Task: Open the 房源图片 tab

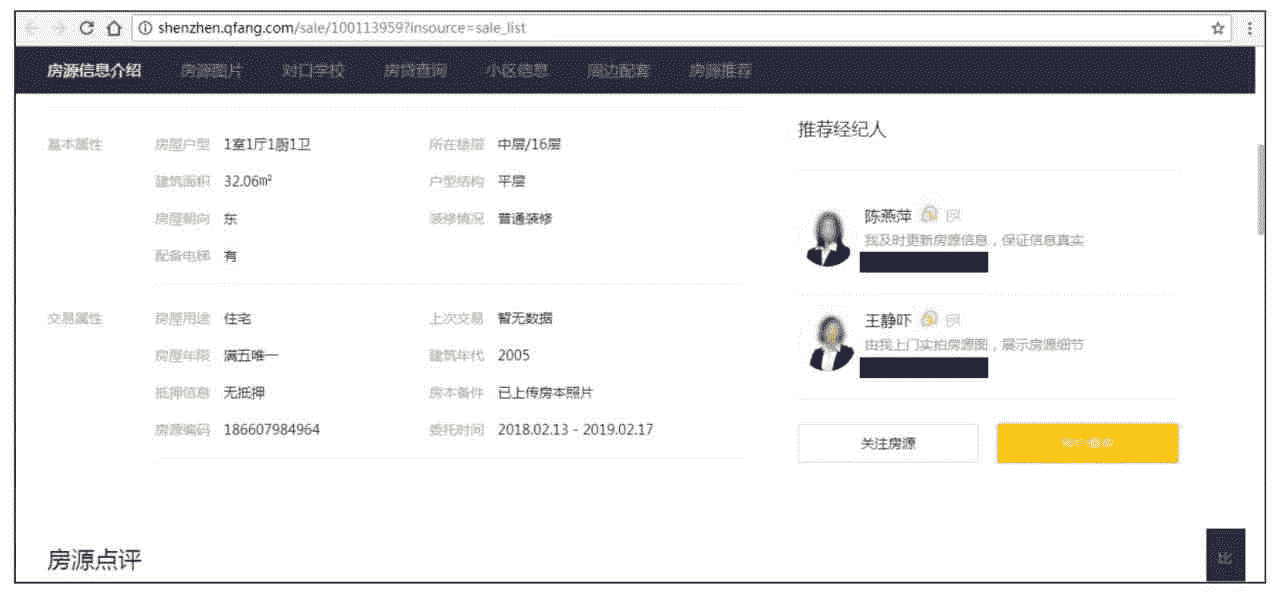Action: click(211, 71)
